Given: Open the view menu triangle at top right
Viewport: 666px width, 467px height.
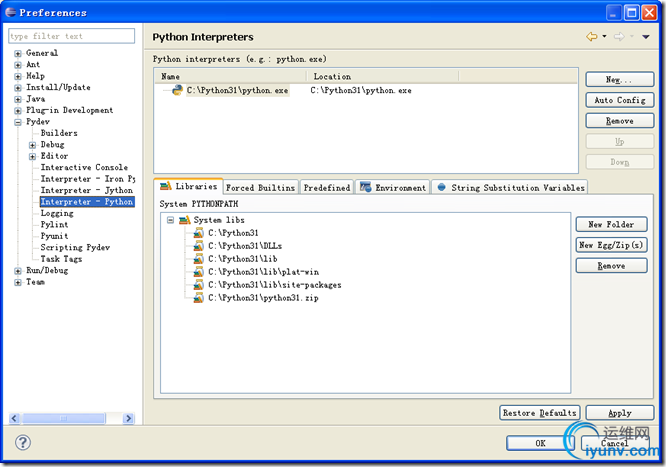Looking at the screenshot, I should click(646, 37).
